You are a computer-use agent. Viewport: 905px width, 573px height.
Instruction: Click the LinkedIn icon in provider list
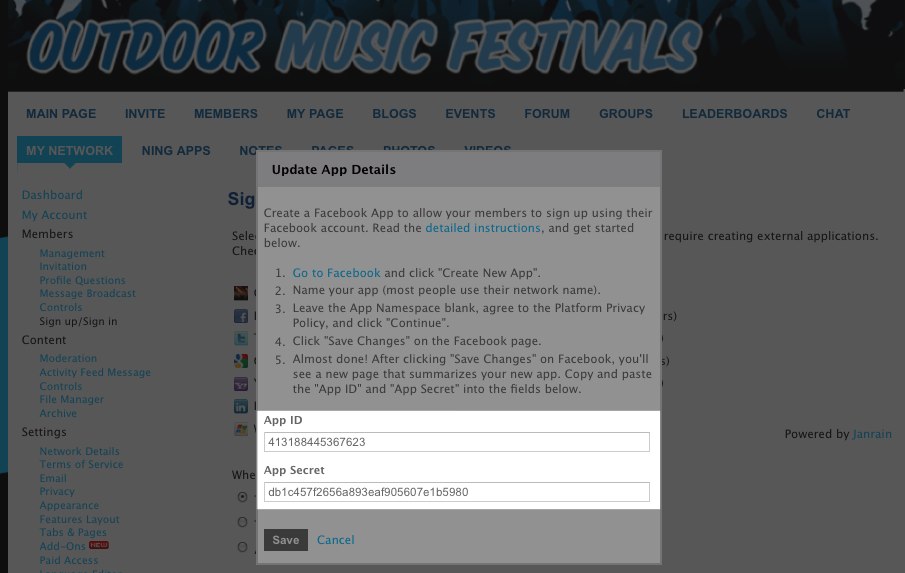[x=241, y=406]
